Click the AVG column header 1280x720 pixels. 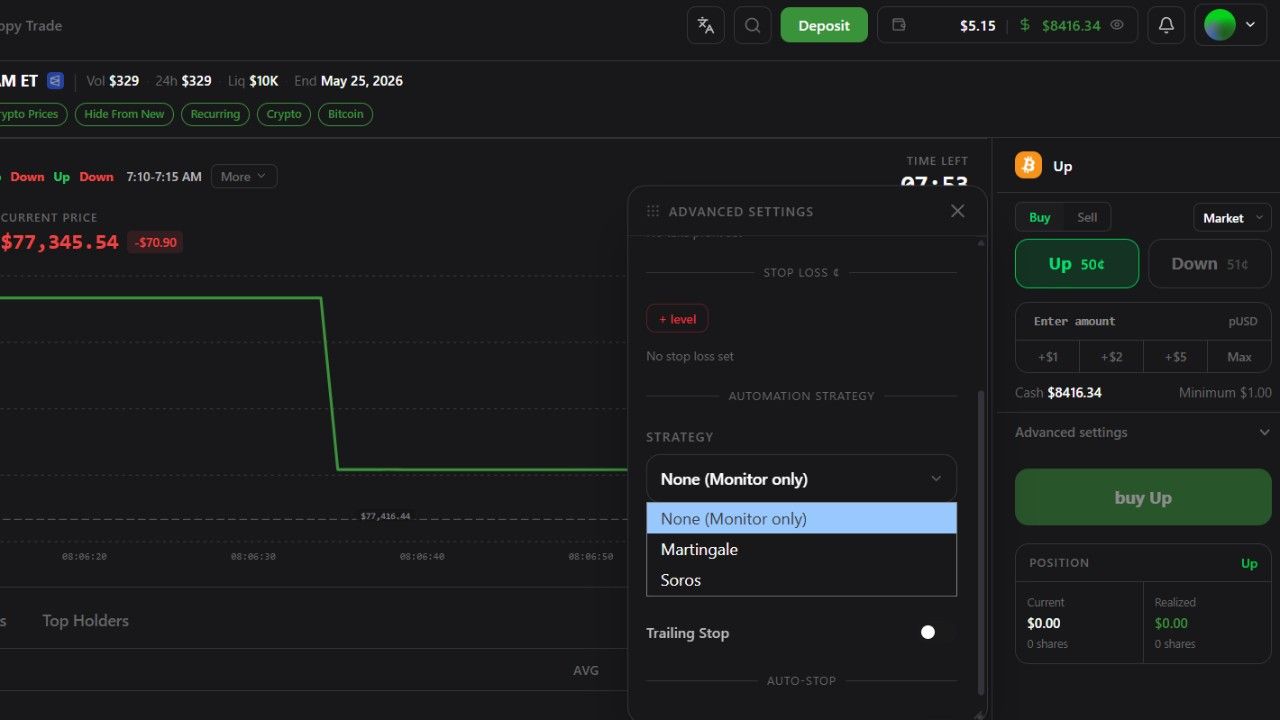point(586,670)
